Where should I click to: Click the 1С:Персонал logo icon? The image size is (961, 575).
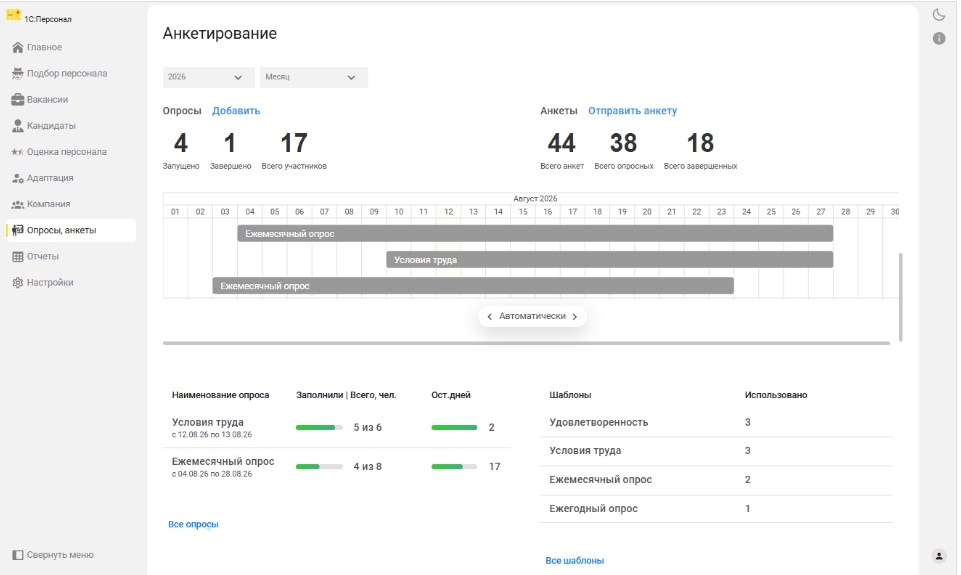pyautogui.click(x=13, y=15)
